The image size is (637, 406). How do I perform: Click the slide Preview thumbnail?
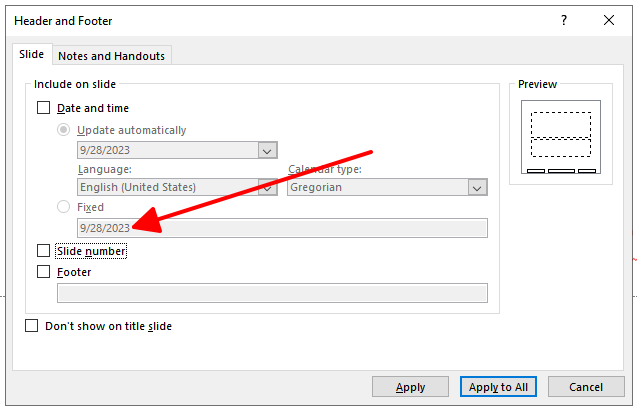[x=561, y=137]
